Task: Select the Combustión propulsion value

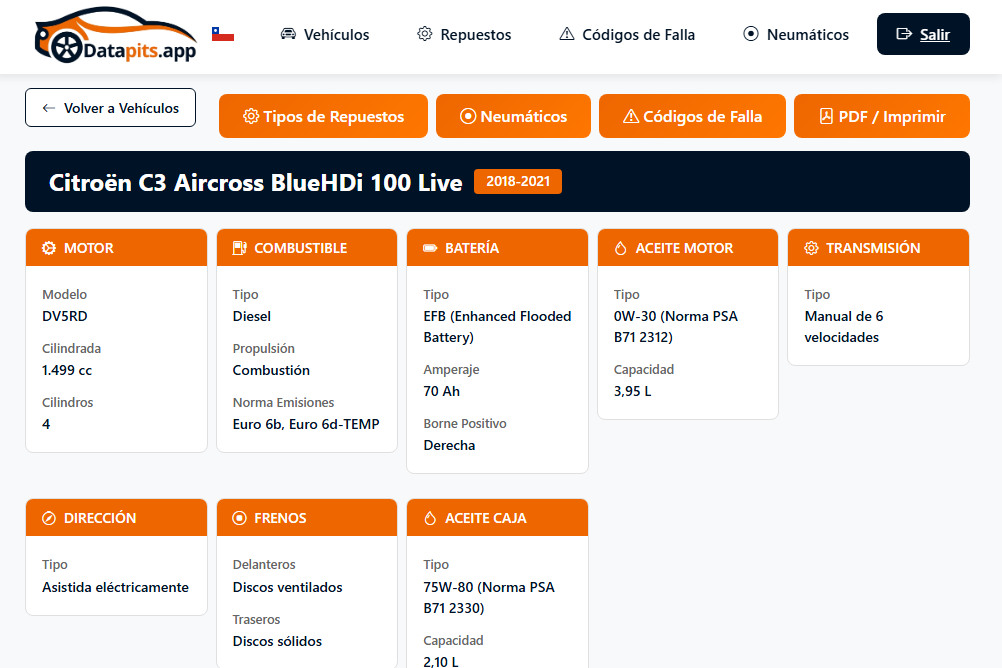Action: pyautogui.click(x=271, y=370)
